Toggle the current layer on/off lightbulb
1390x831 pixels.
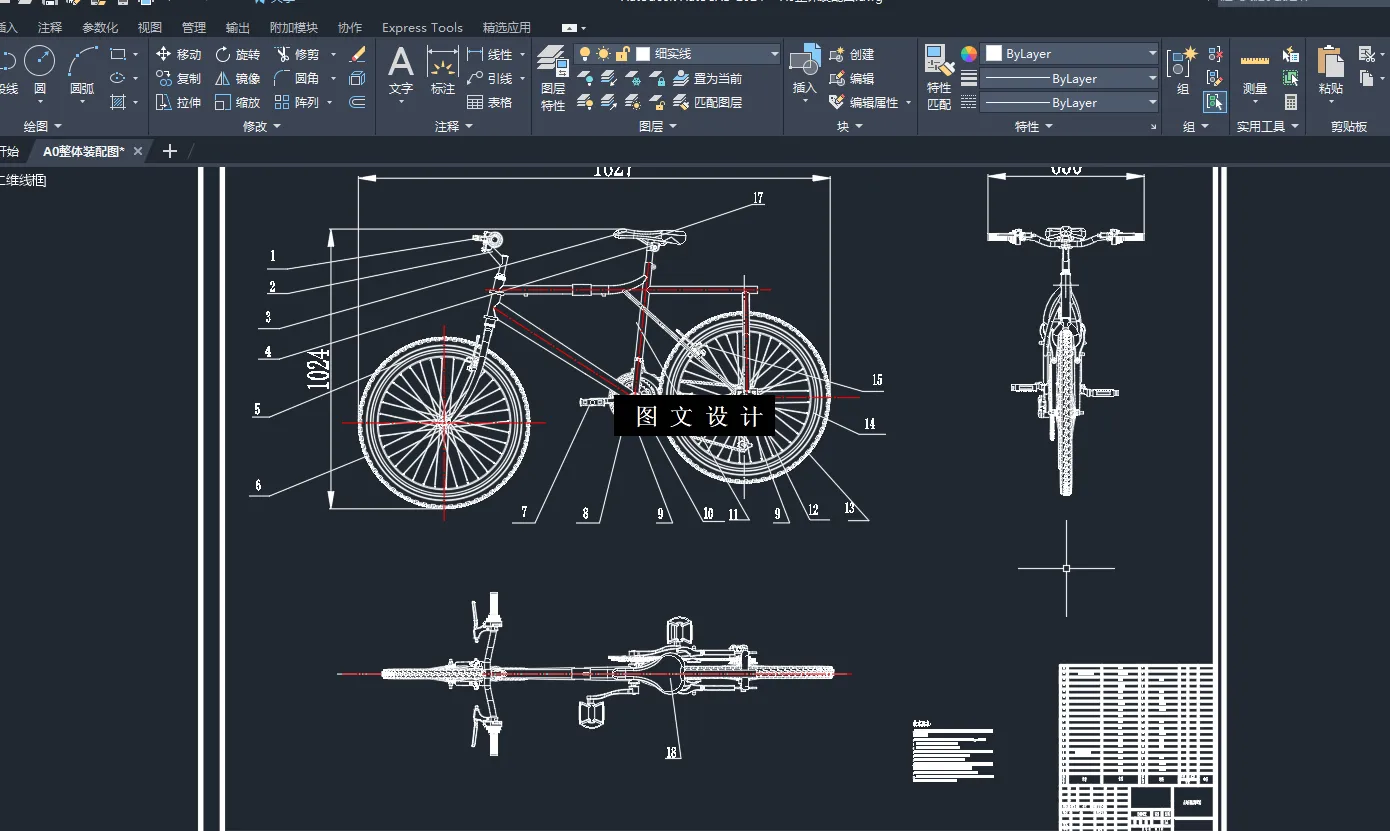click(x=585, y=54)
